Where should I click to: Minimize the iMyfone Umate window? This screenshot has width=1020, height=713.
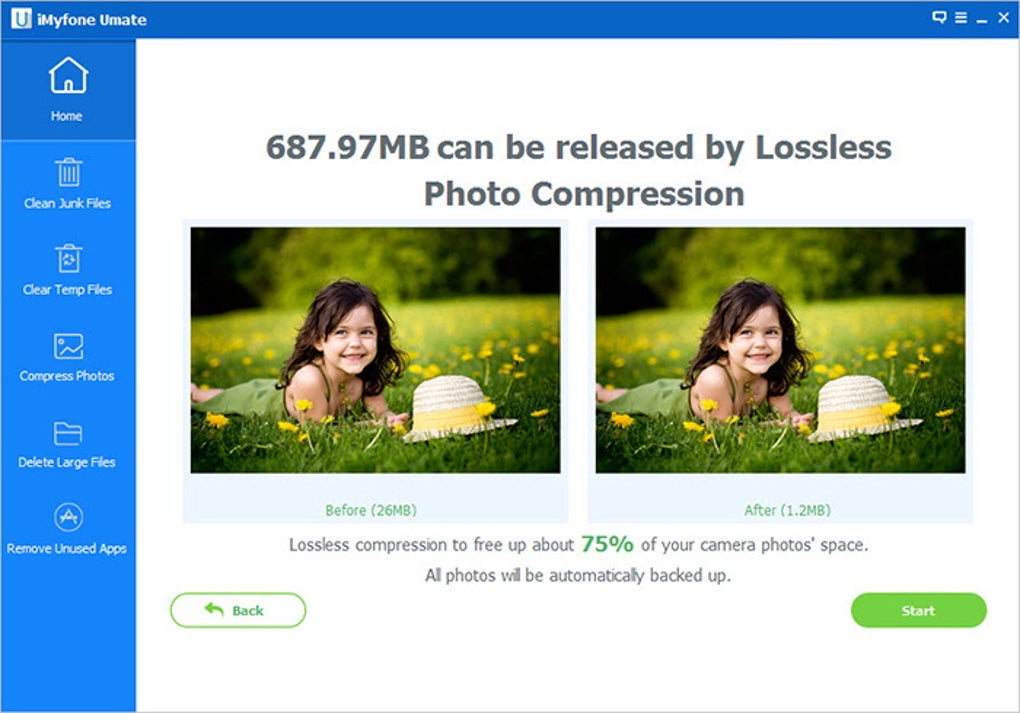(982, 19)
